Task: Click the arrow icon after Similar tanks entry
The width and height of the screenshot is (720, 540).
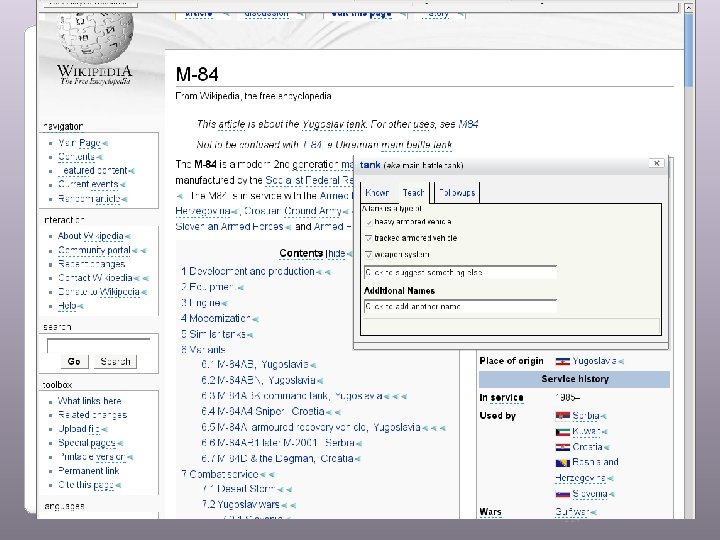Action: [x=250, y=335]
